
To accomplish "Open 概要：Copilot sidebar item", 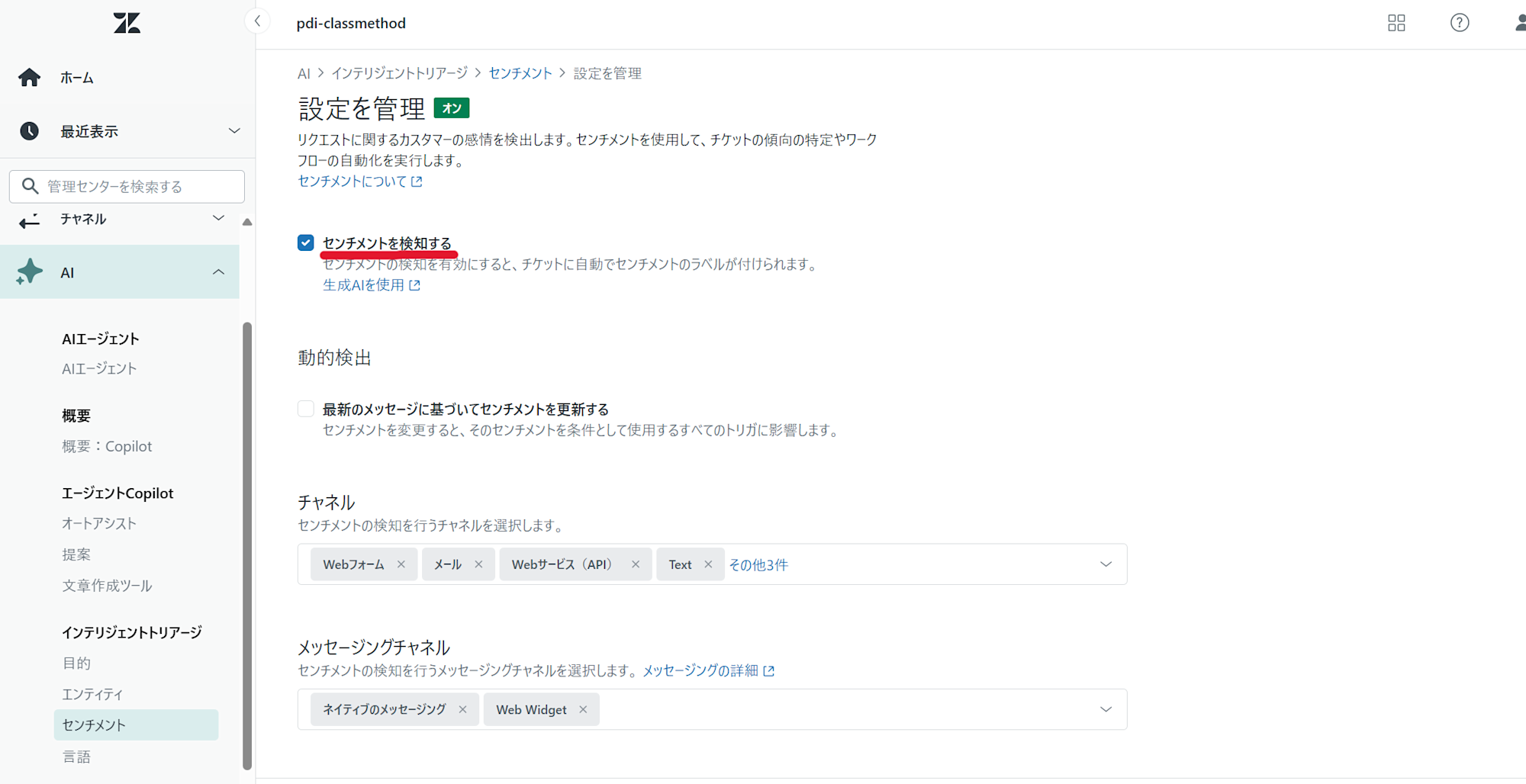I will coord(107,446).
